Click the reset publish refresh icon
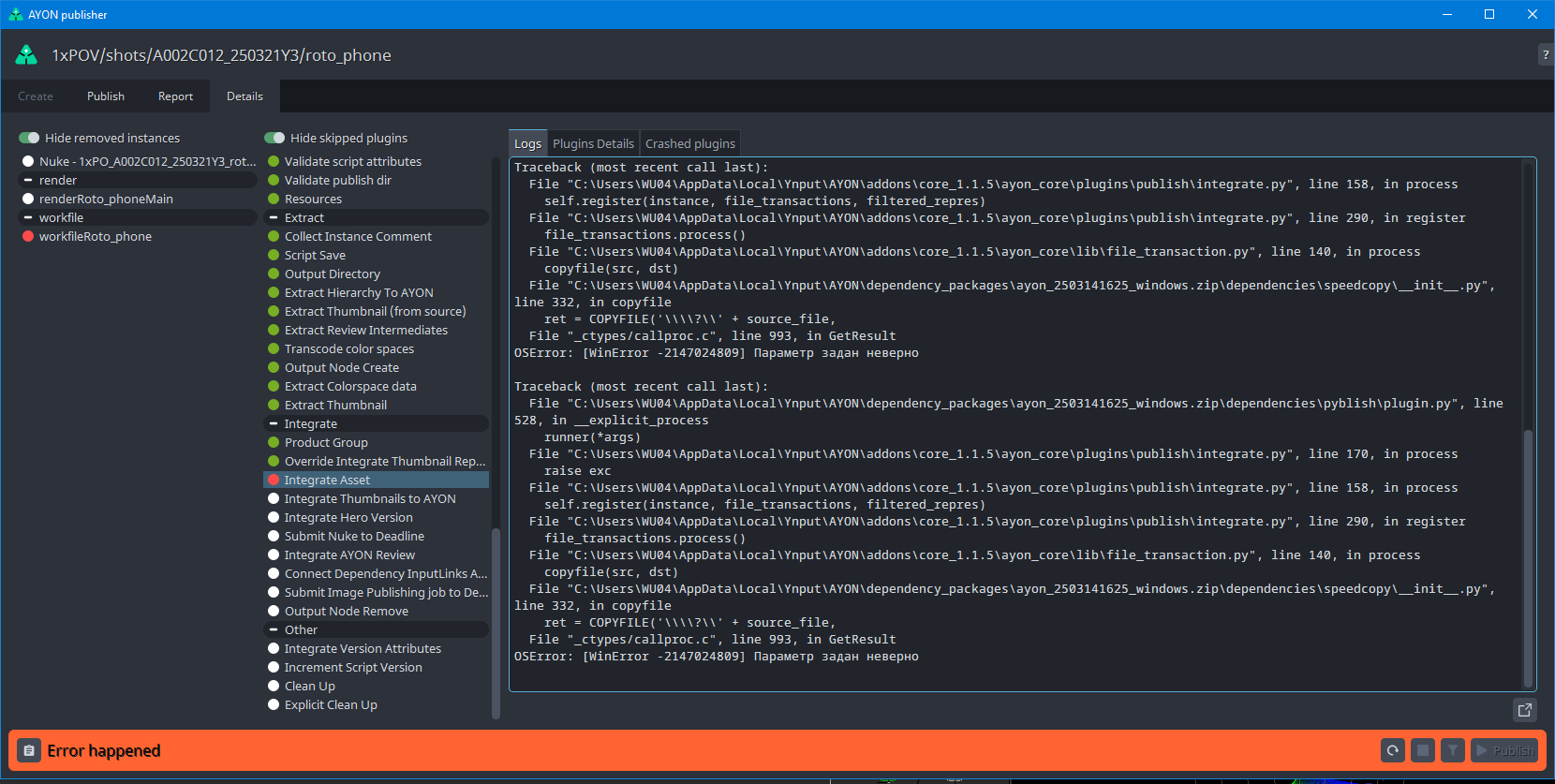The image size is (1555, 784). click(1393, 750)
